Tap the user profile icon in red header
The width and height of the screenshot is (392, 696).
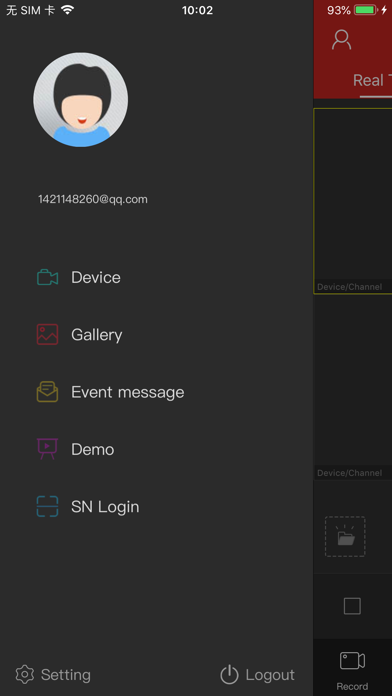342,40
